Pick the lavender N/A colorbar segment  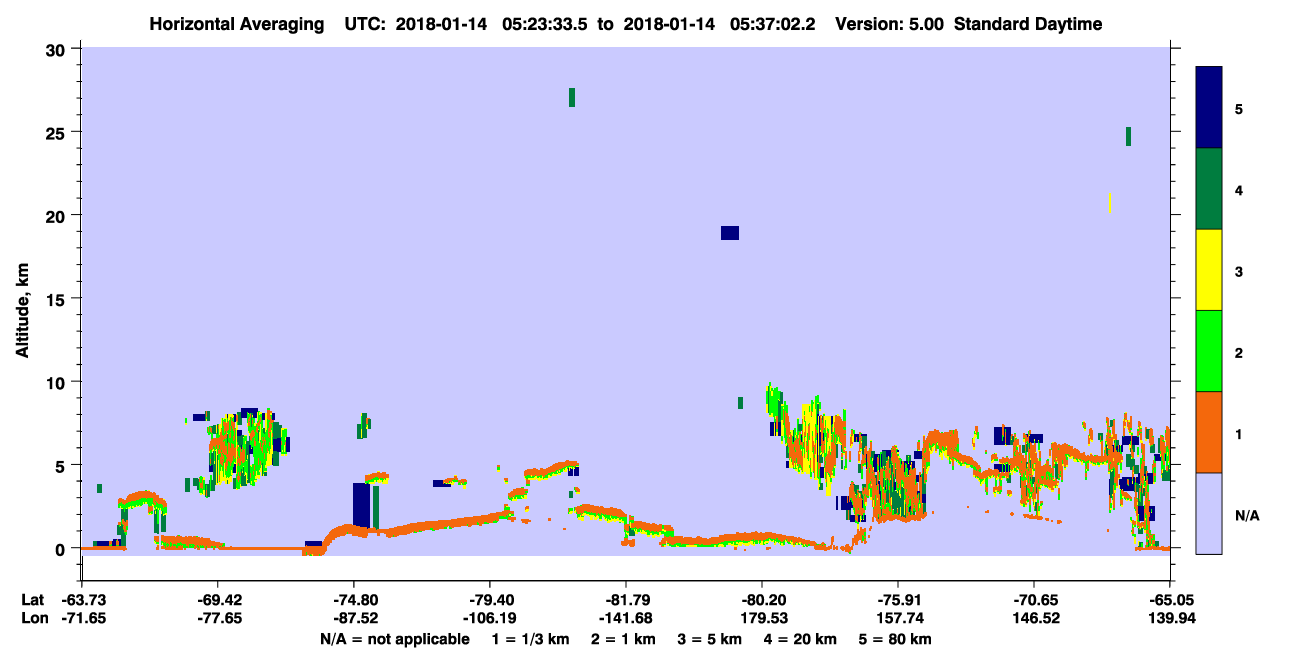point(1209,513)
